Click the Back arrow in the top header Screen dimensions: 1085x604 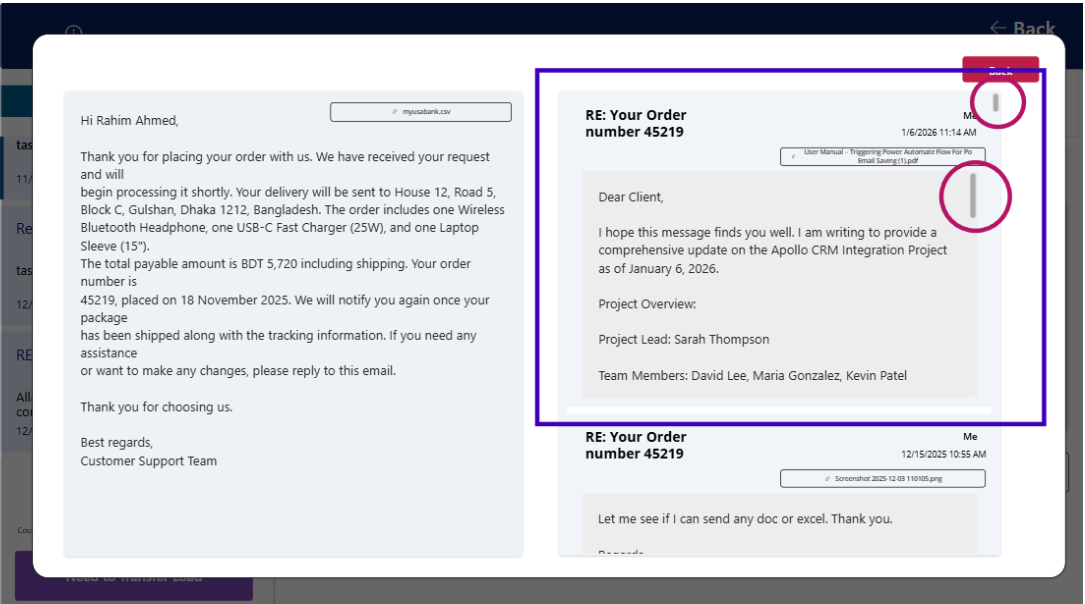(1022, 28)
